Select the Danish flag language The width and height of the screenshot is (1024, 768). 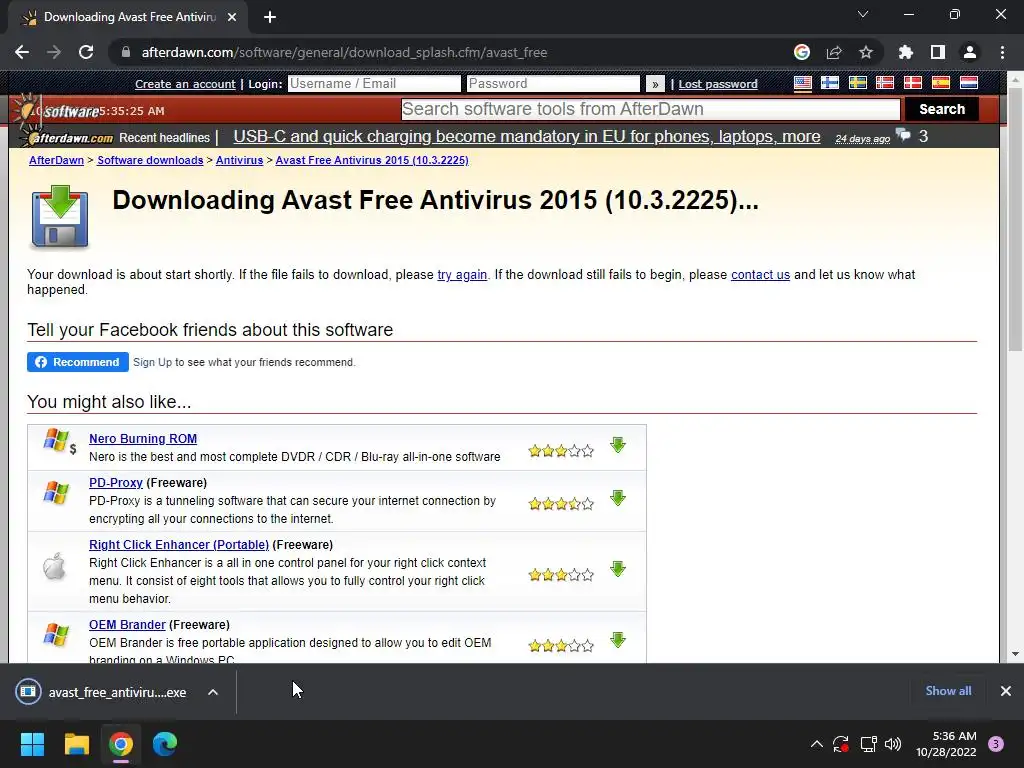pyautogui.click(x=912, y=83)
